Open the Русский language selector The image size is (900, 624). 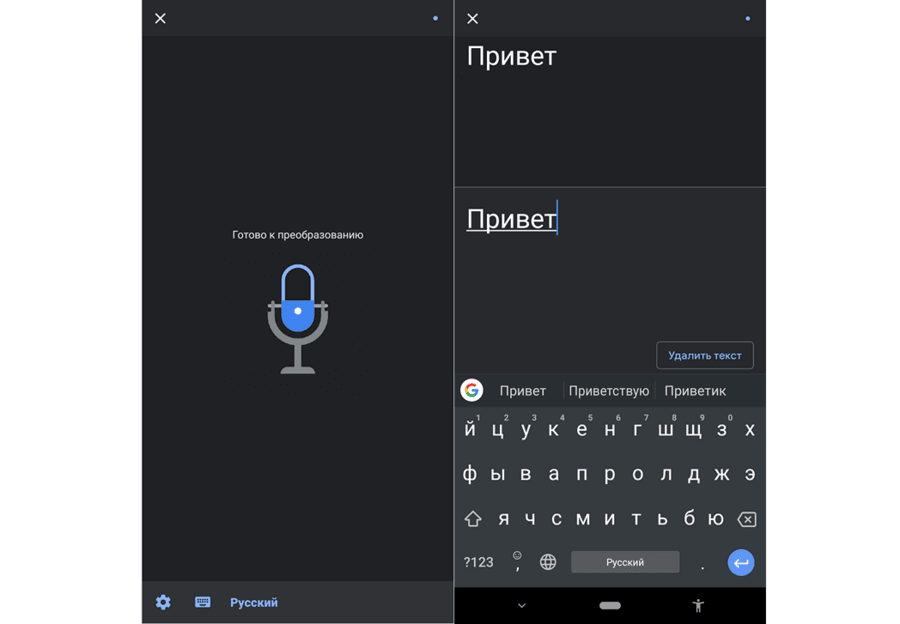click(x=254, y=603)
